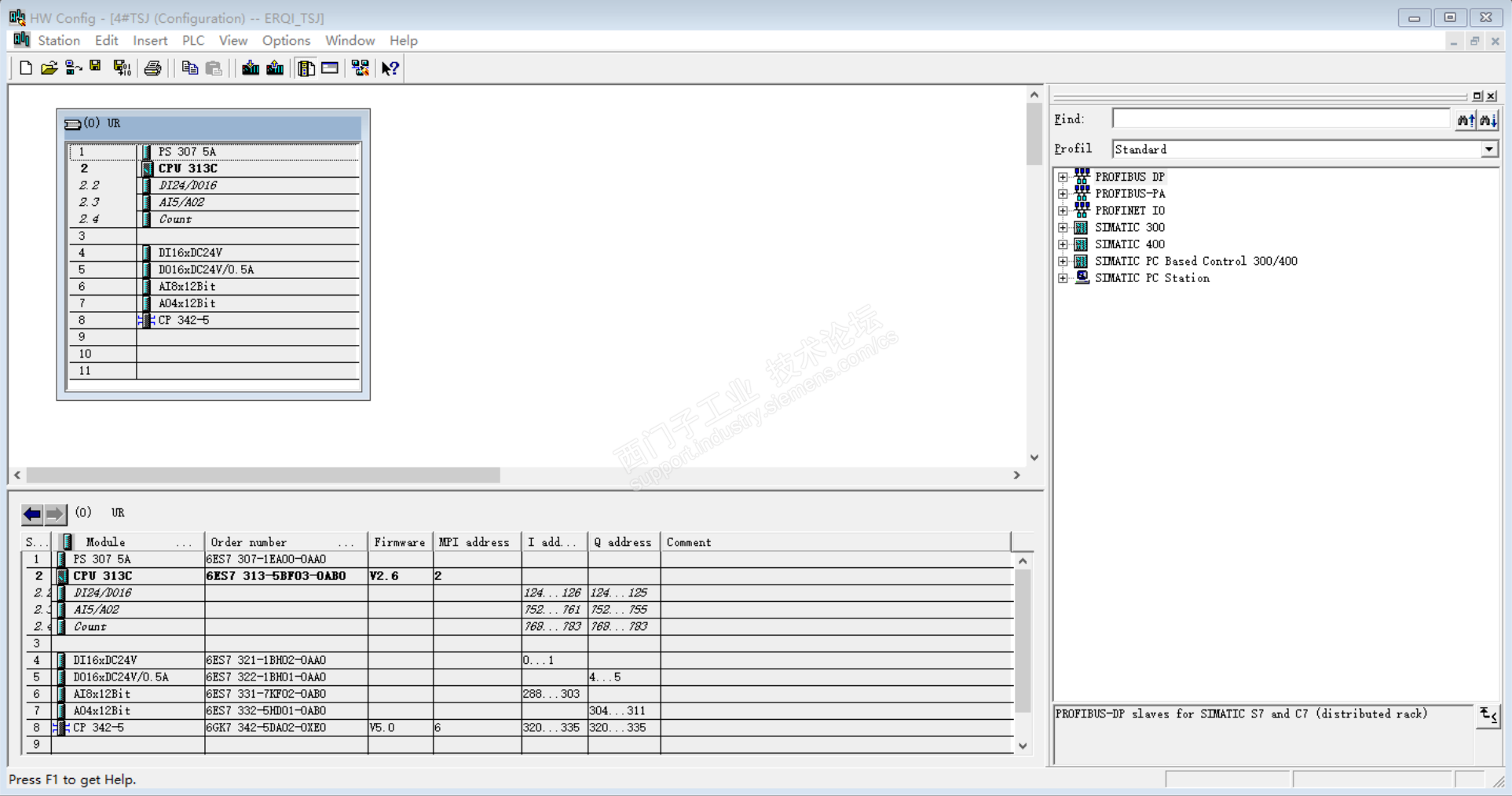This screenshot has height=796, width=1512.
Task: Click the Comment column header
Action: [835, 542]
